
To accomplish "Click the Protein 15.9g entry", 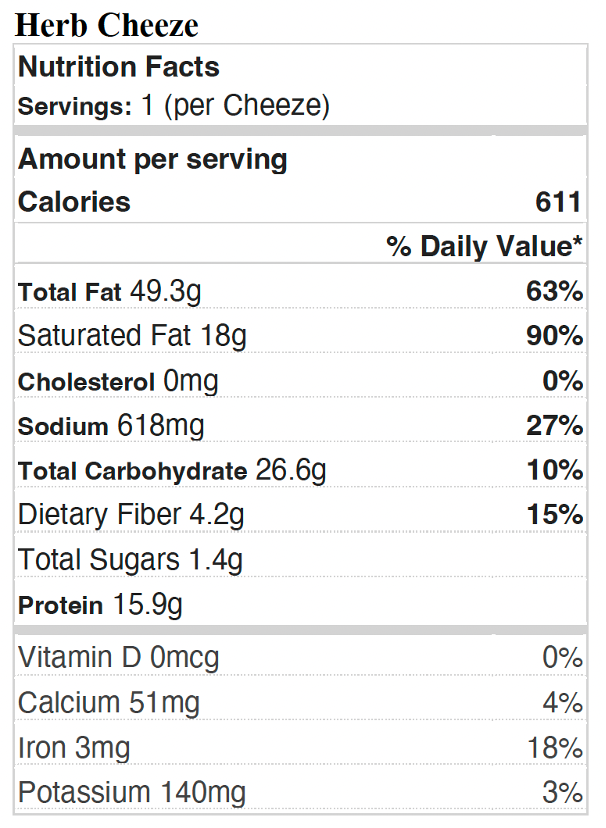I will (100, 605).
